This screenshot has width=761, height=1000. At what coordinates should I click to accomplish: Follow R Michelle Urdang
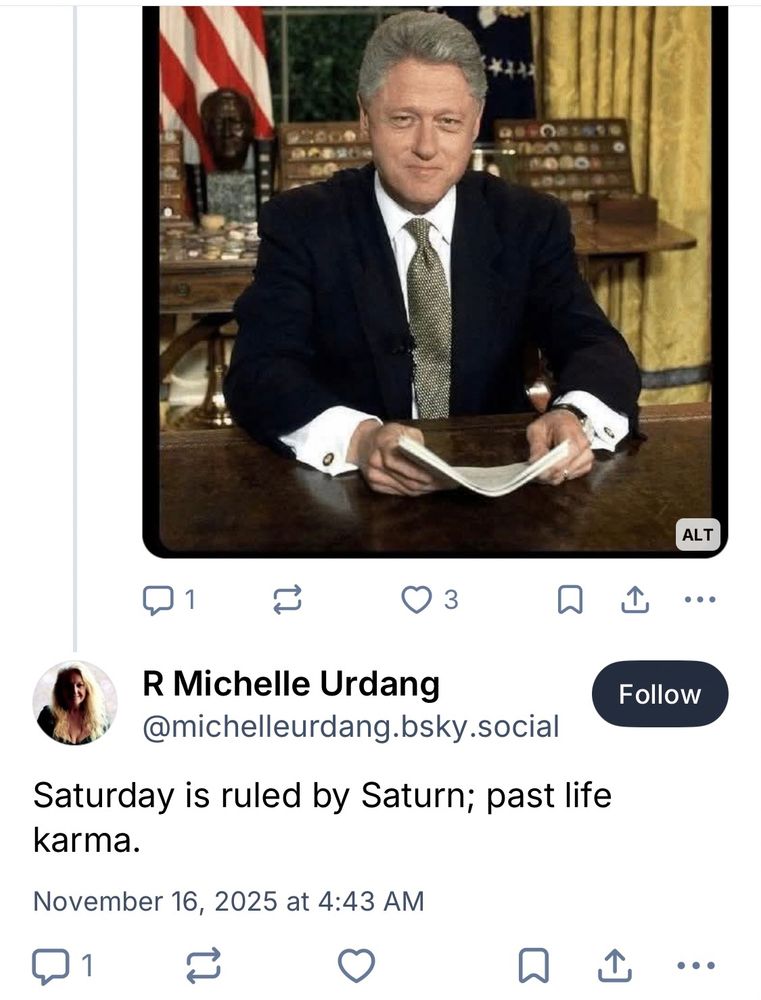pos(659,693)
